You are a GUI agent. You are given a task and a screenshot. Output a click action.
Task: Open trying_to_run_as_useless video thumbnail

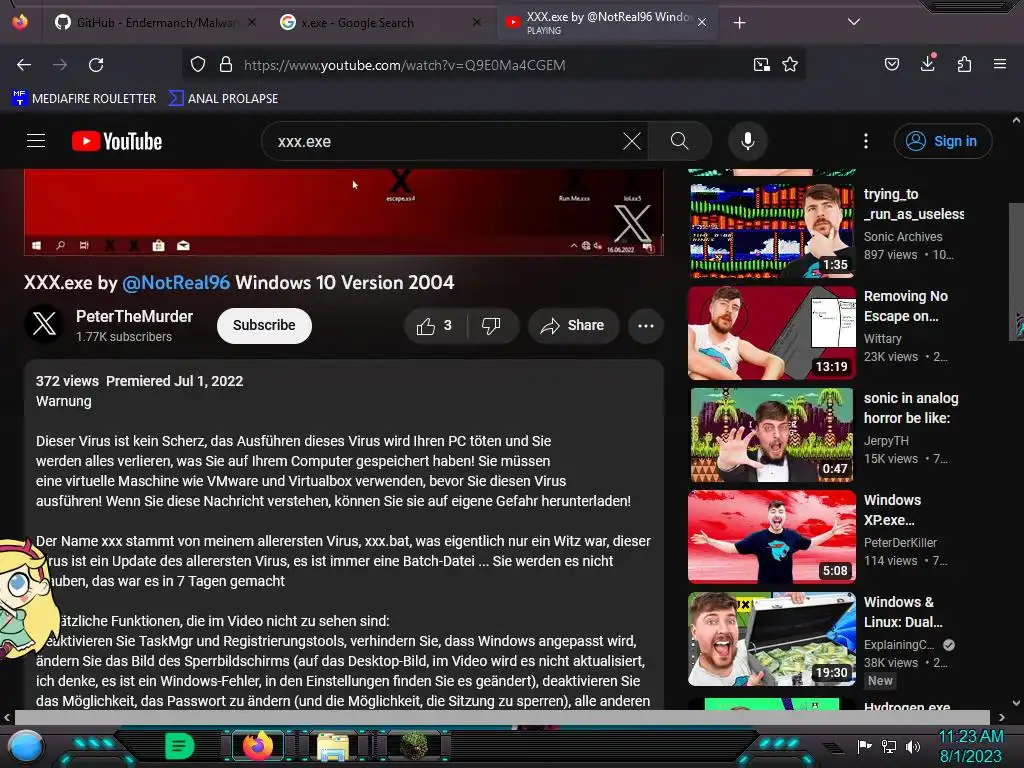(x=772, y=231)
